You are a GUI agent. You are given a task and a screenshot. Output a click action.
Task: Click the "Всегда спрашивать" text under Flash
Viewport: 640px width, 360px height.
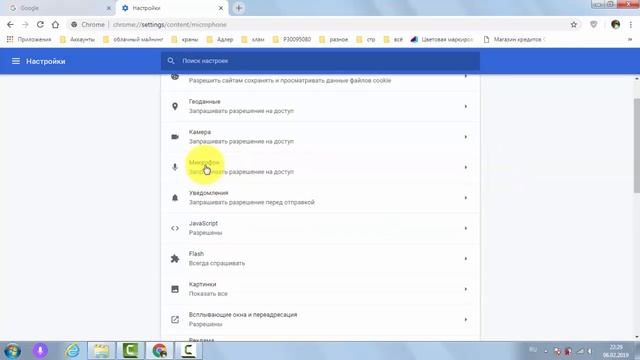(217, 263)
